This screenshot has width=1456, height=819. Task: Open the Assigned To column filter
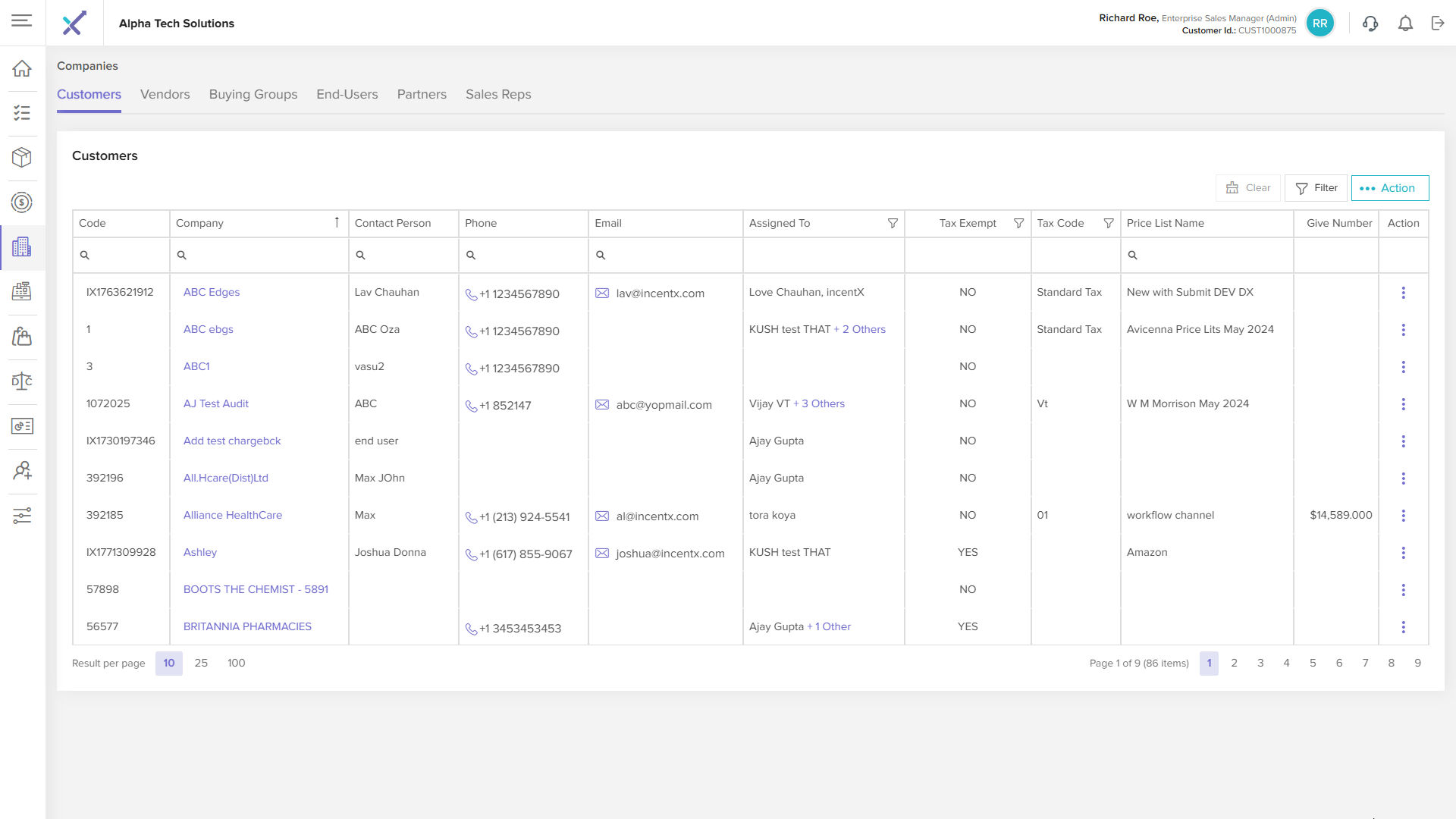coord(893,224)
